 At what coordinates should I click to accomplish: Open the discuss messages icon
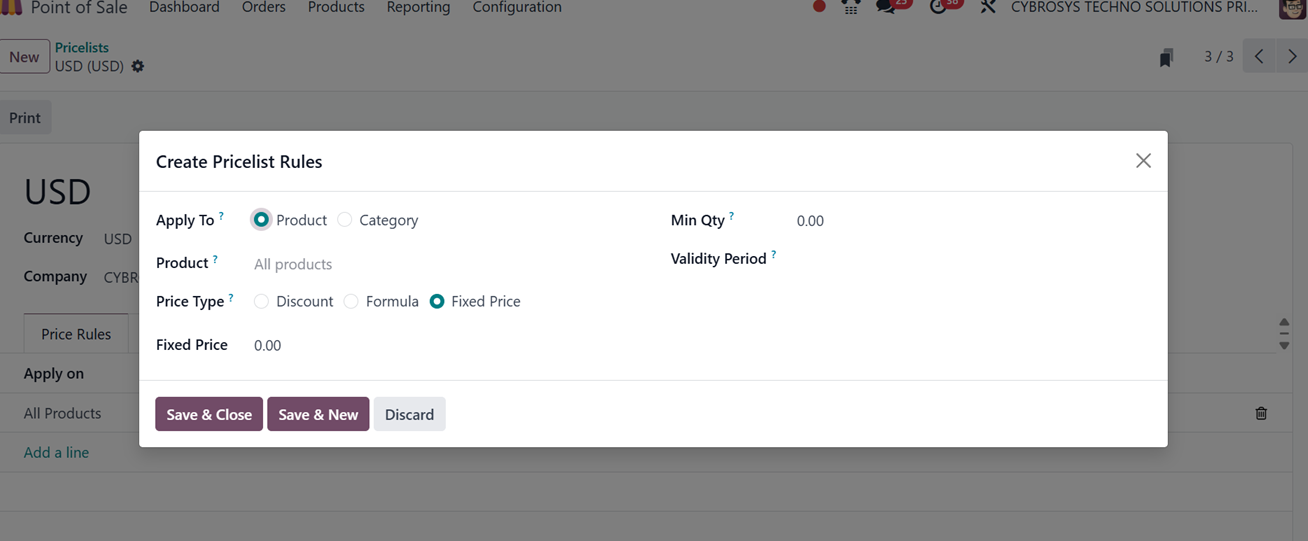(x=886, y=7)
